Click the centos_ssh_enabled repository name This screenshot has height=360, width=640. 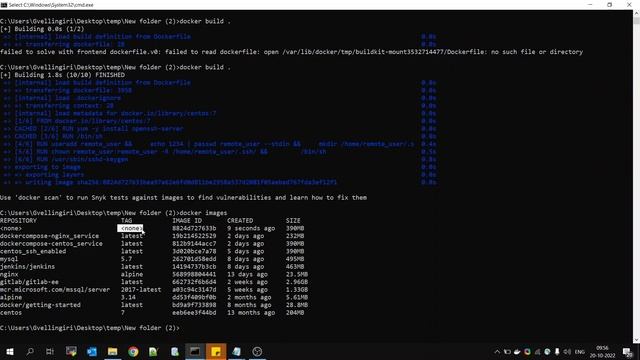coord(33,251)
